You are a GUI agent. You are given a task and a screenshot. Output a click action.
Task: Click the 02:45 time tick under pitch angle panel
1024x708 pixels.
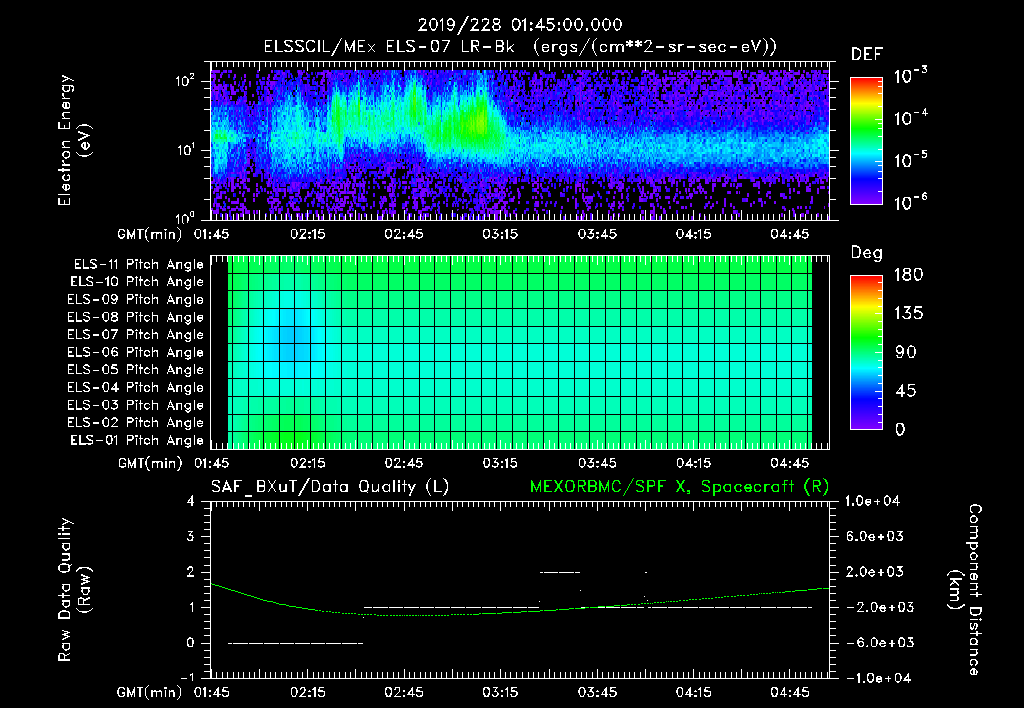click(404, 463)
